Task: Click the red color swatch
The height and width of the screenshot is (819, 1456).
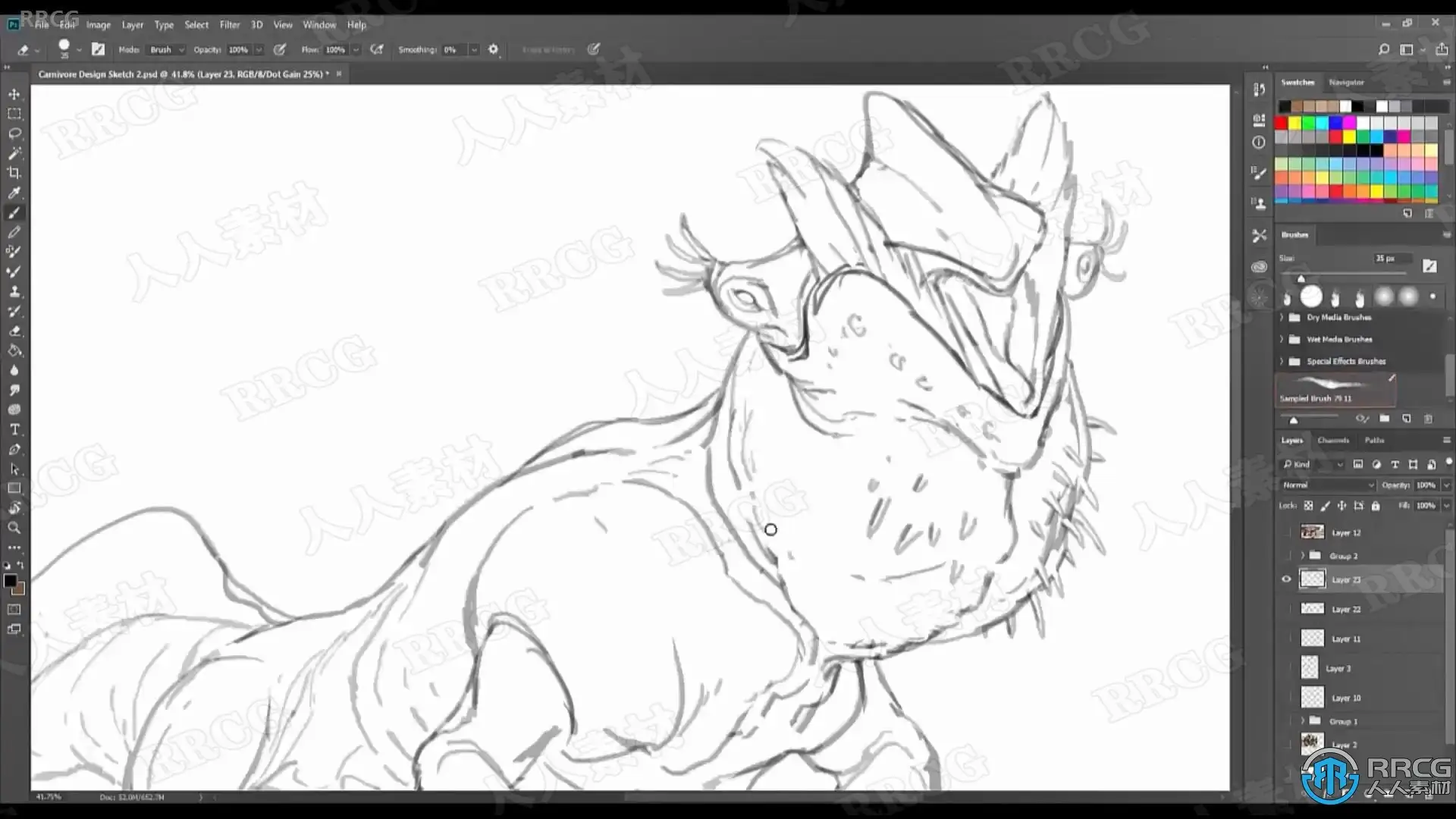Action: coord(1282,123)
